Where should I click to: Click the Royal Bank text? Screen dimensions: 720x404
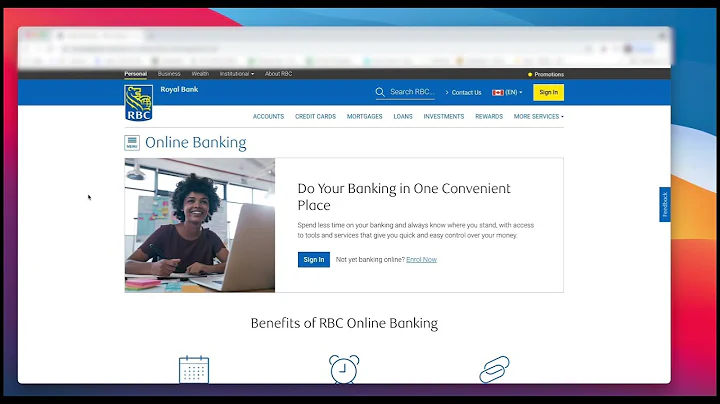(179, 90)
